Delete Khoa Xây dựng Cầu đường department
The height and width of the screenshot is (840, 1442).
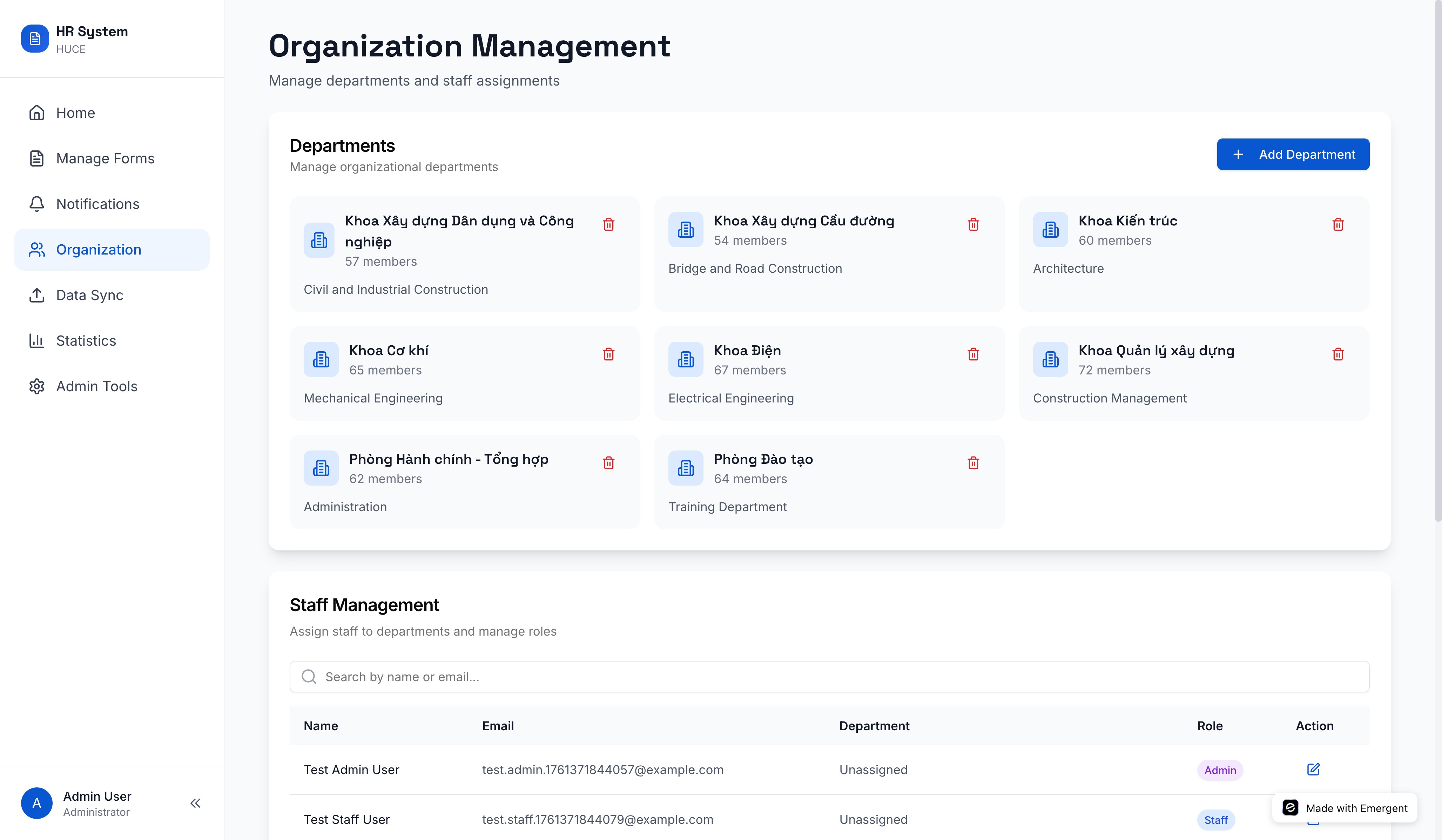(973, 224)
